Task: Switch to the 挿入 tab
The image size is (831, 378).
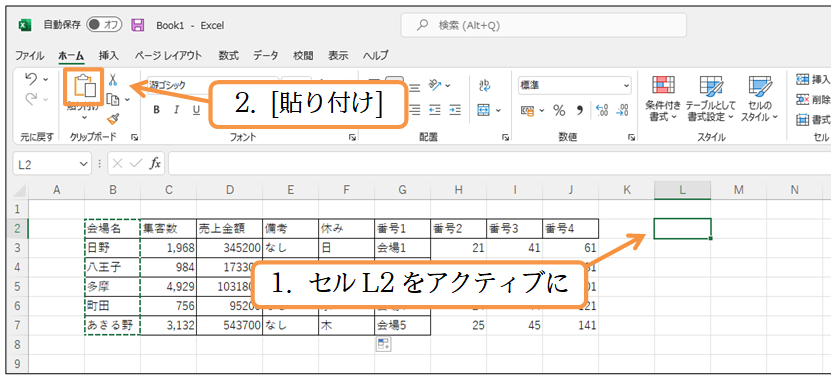Action: point(109,56)
